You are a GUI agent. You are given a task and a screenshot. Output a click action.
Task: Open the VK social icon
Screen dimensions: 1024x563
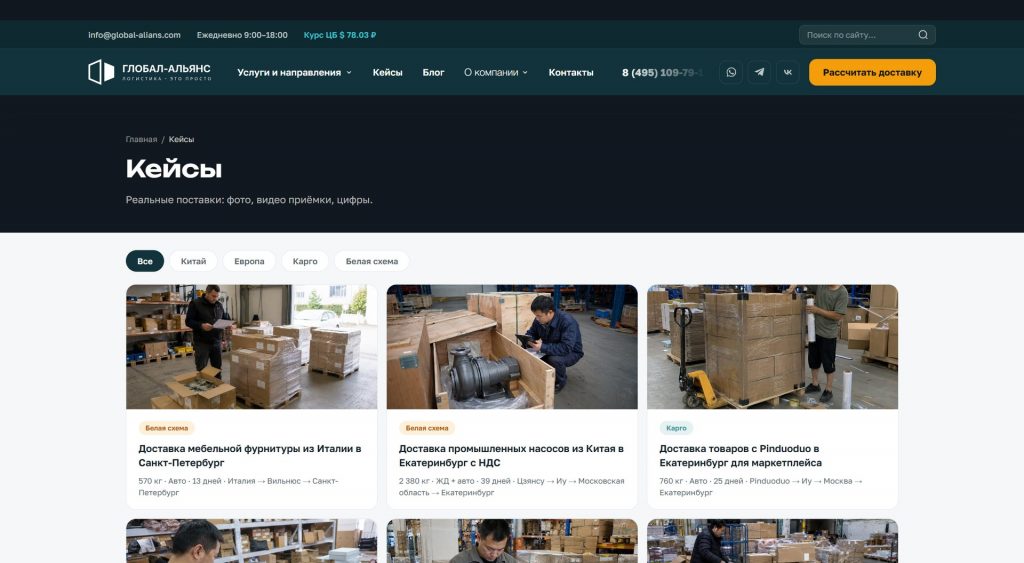(x=788, y=72)
